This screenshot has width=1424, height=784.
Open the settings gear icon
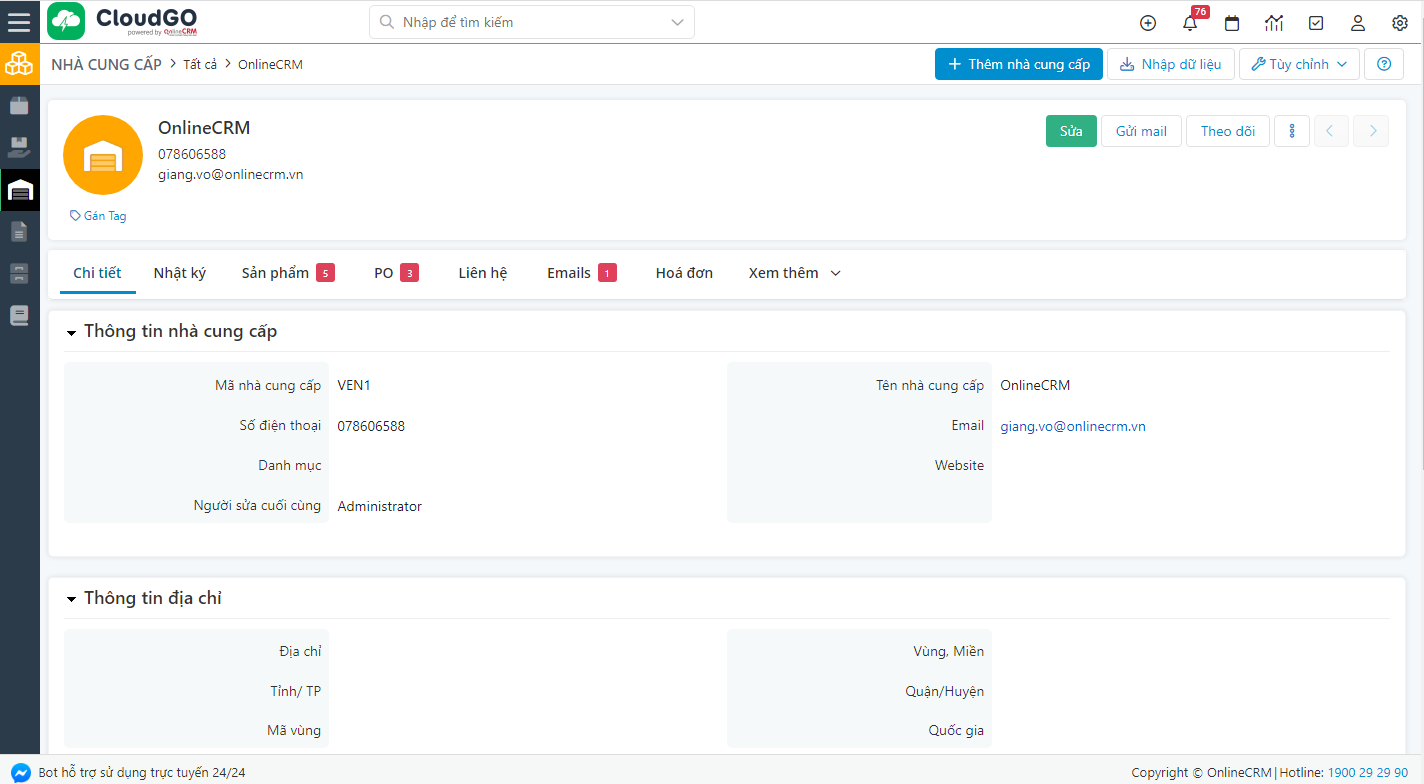[1400, 22]
